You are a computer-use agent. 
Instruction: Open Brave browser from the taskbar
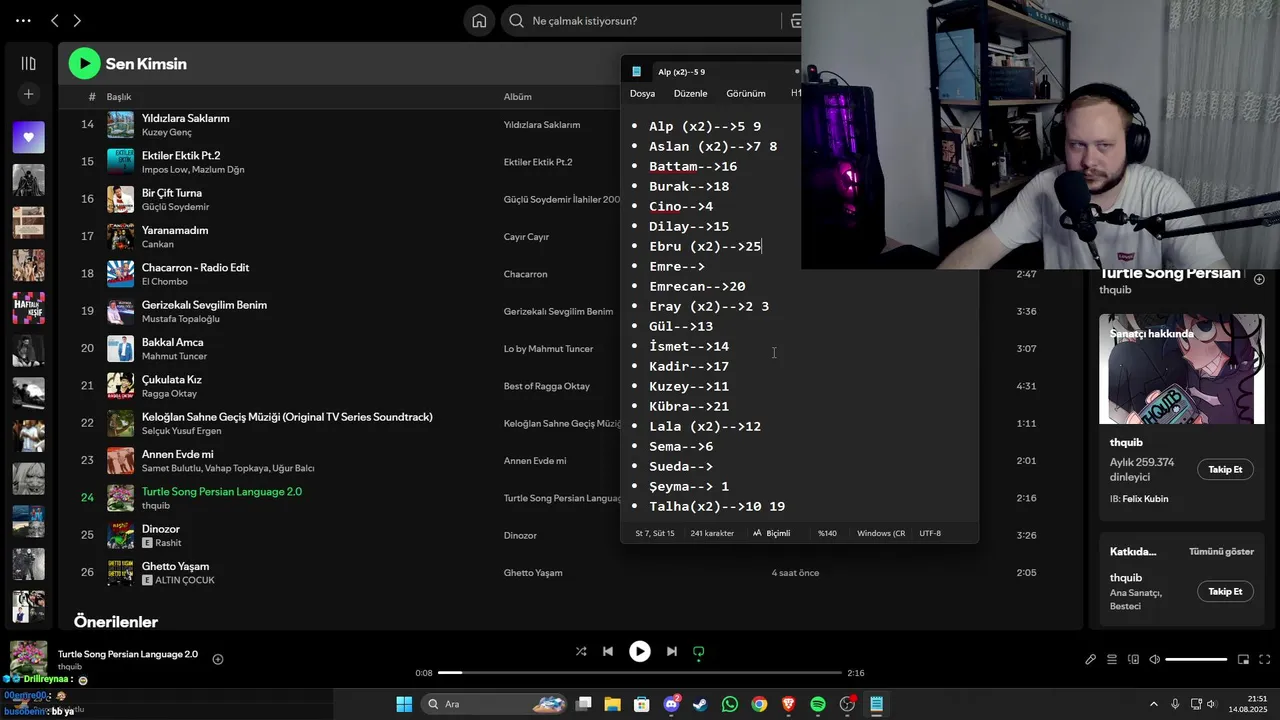click(x=788, y=704)
